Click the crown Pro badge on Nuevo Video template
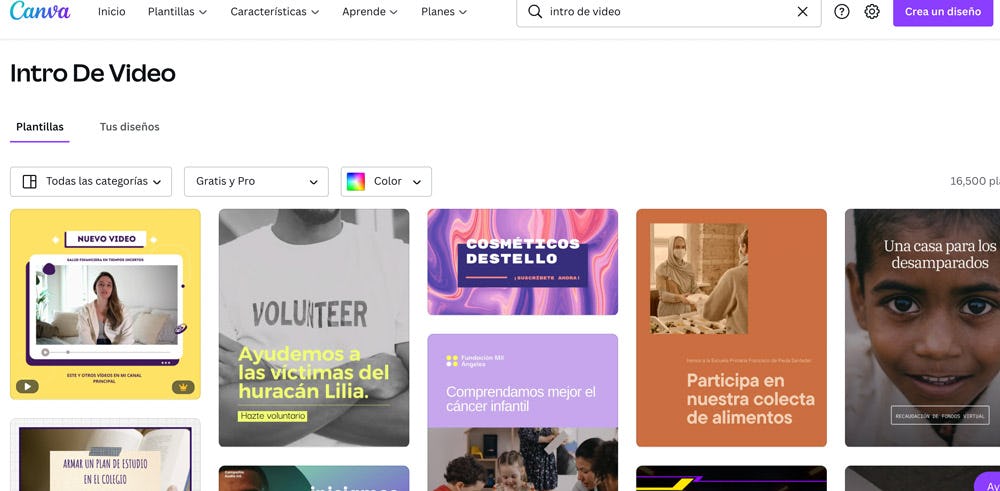Viewport: 1000px width, 491px height. (x=183, y=386)
